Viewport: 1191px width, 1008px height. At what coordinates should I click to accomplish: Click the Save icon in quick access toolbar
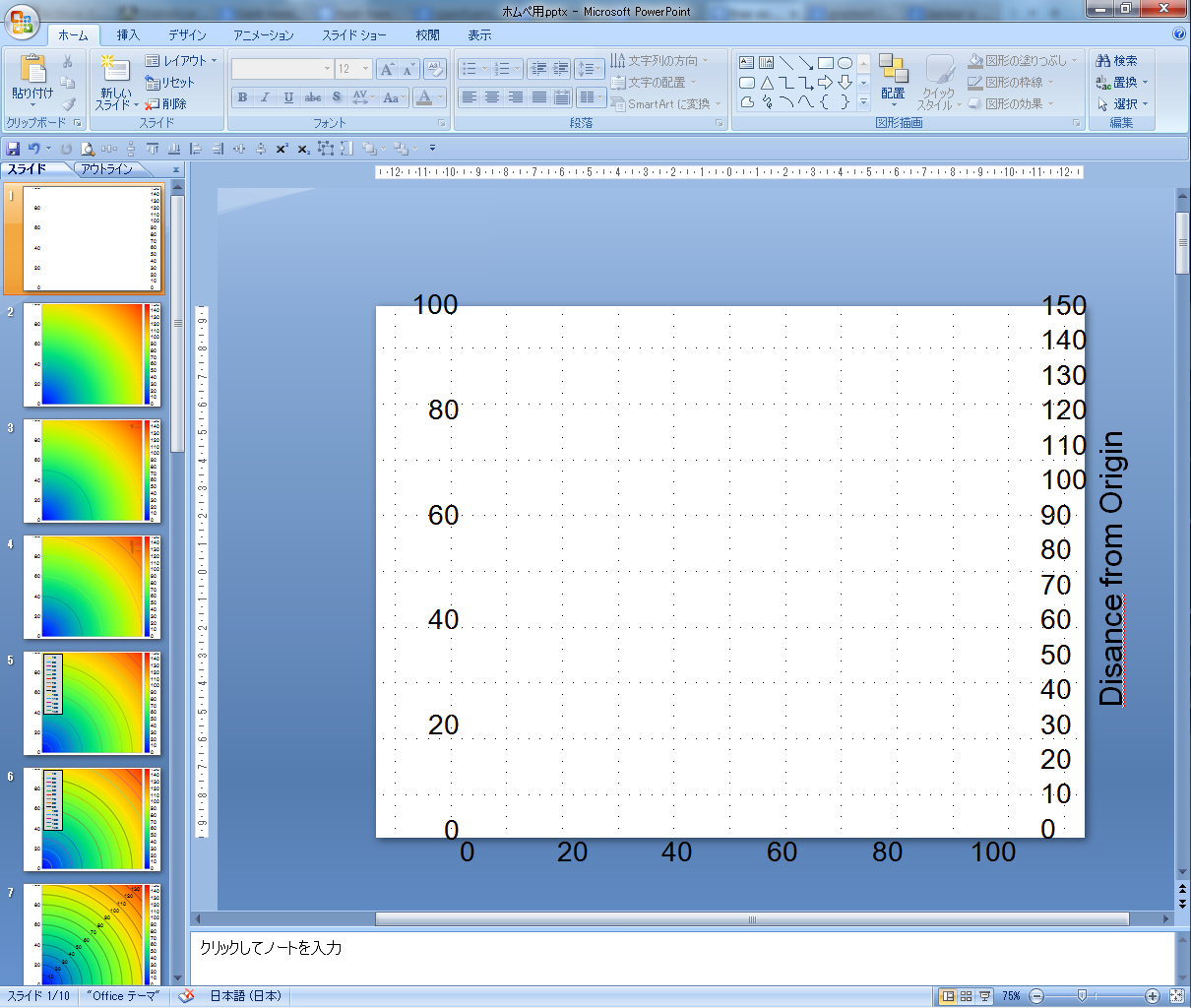click(x=13, y=149)
